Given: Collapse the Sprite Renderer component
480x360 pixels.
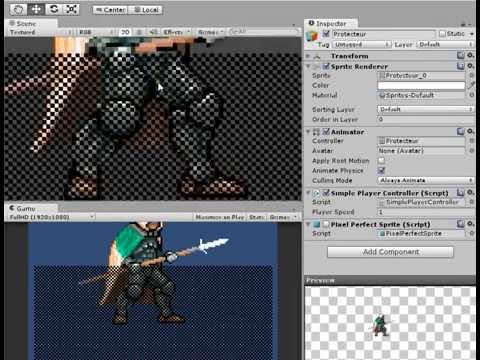Looking at the screenshot, I should pos(308,66).
